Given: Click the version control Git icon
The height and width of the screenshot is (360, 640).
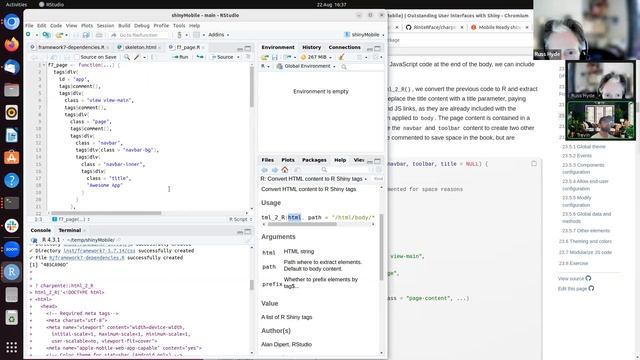Looking at the screenshot, I should click(x=180, y=35).
